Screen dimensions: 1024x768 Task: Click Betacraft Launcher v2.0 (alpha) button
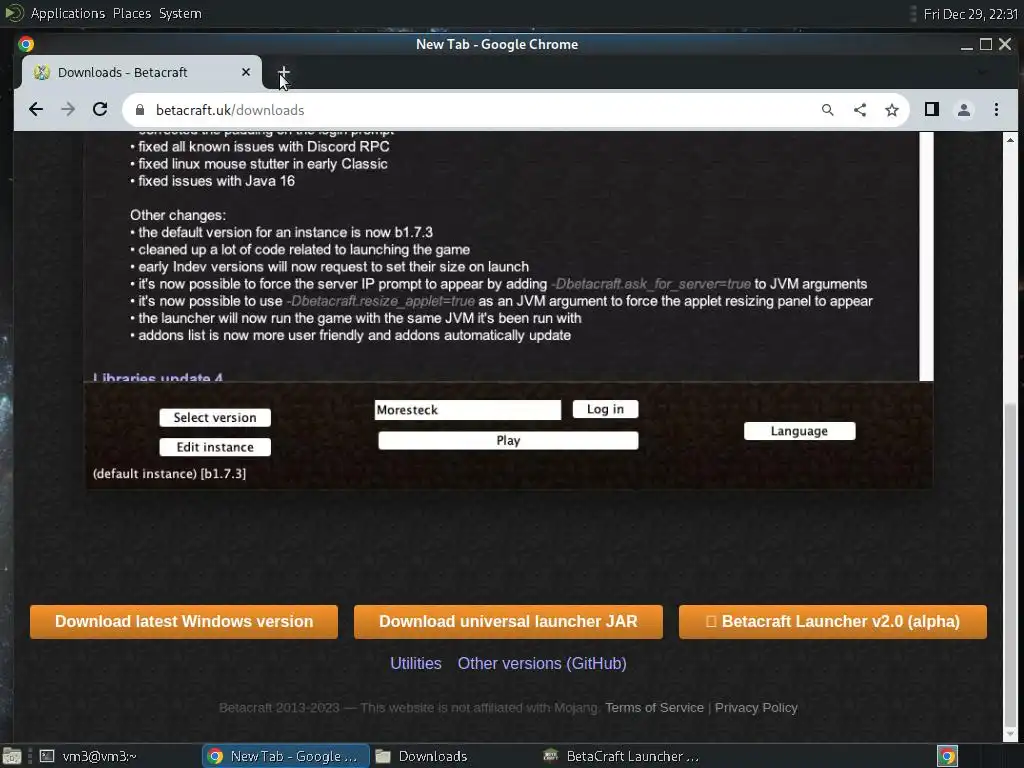pyautogui.click(x=833, y=621)
